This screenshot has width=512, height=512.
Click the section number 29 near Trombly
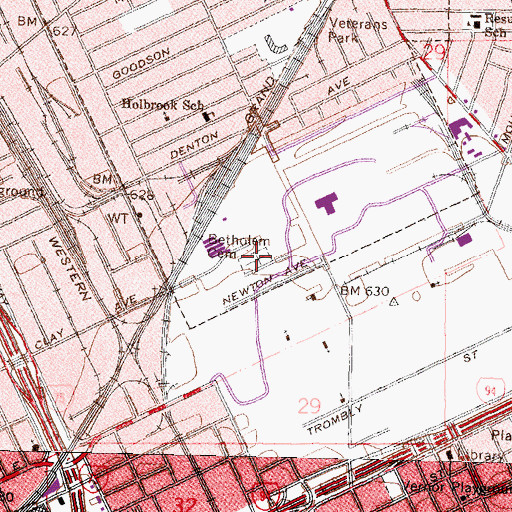tap(309, 406)
